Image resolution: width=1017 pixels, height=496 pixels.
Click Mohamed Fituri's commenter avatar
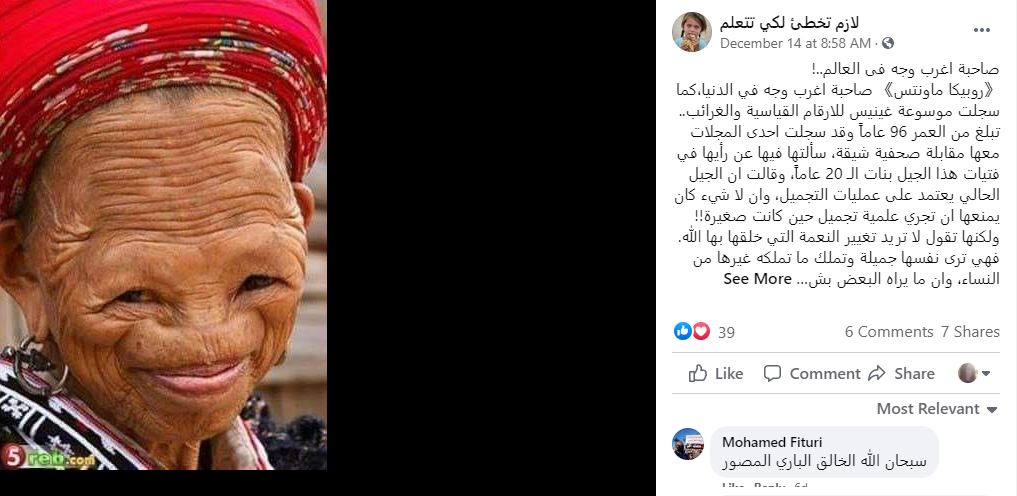coord(688,444)
